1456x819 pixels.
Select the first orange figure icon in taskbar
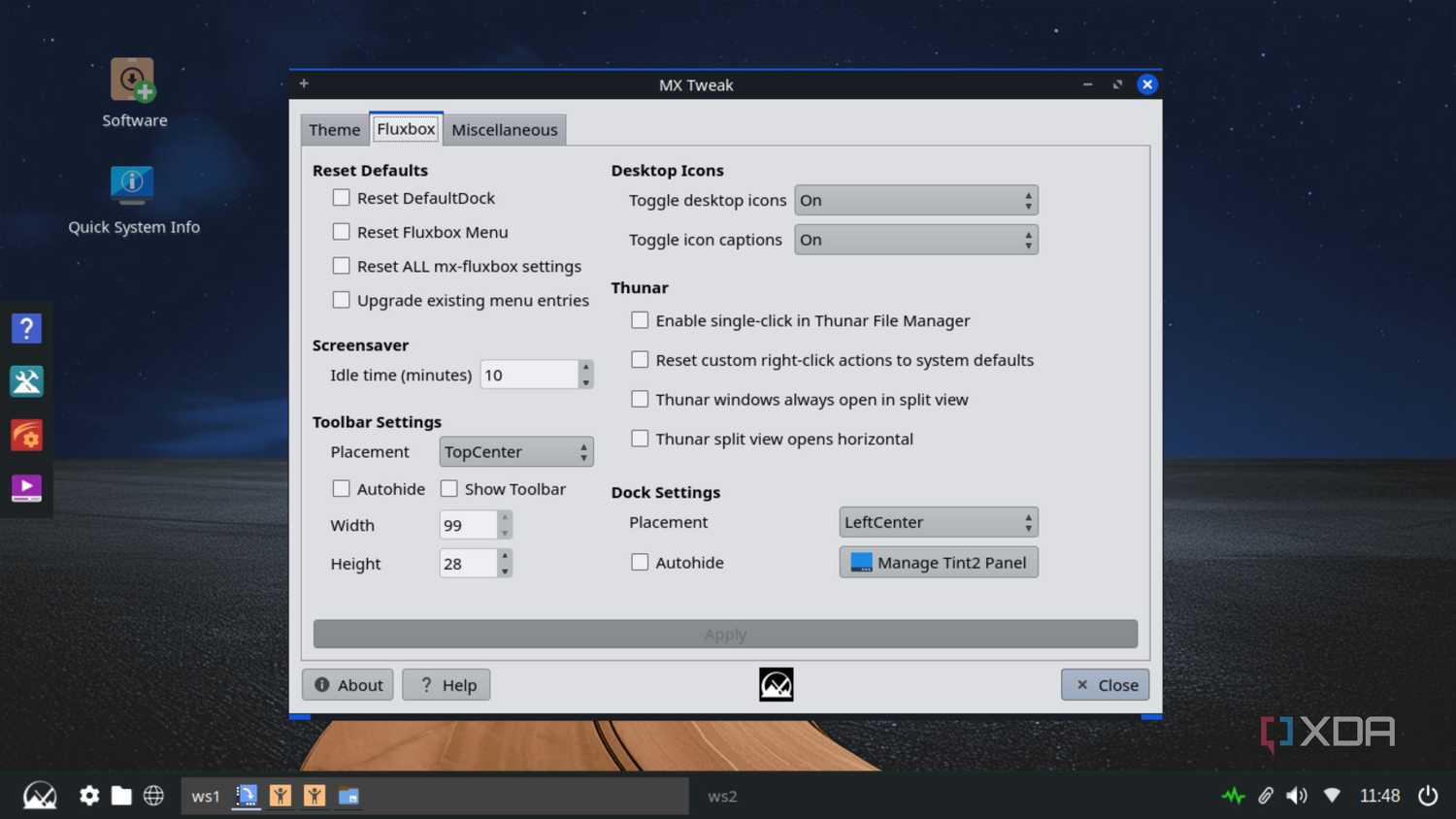(x=281, y=796)
